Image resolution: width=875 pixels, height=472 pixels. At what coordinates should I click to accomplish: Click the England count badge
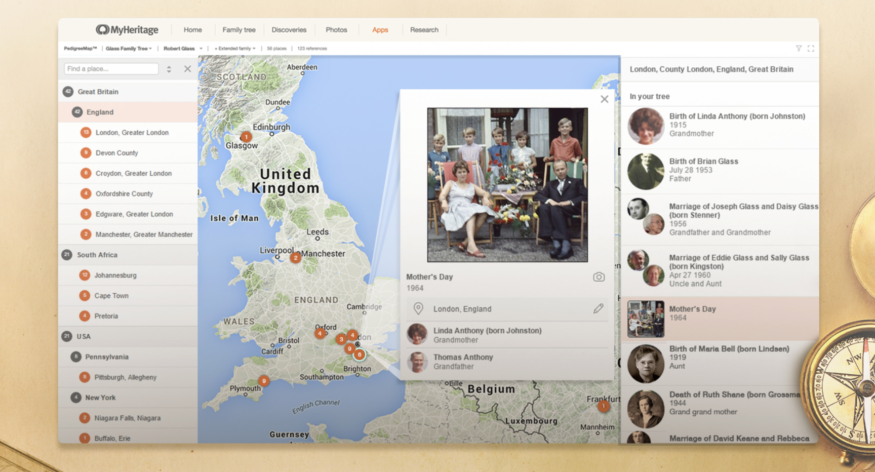point(77,112)
